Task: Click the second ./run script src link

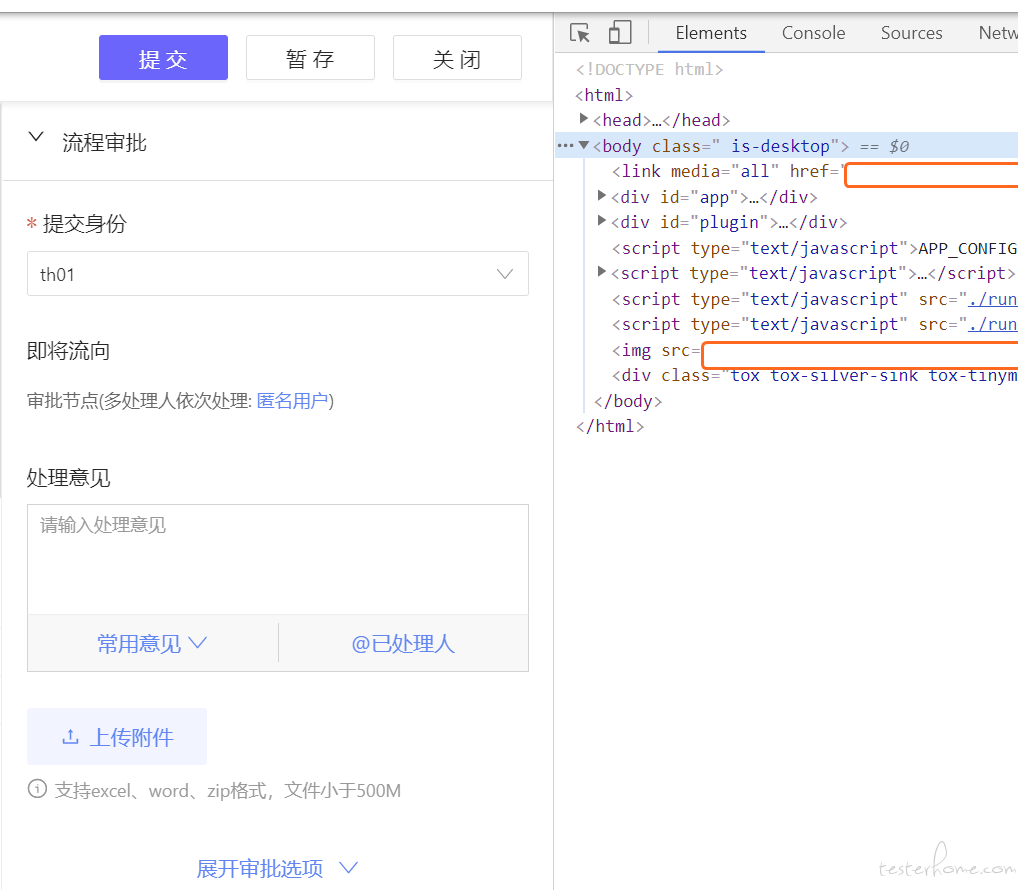Action: click(992, 325)
